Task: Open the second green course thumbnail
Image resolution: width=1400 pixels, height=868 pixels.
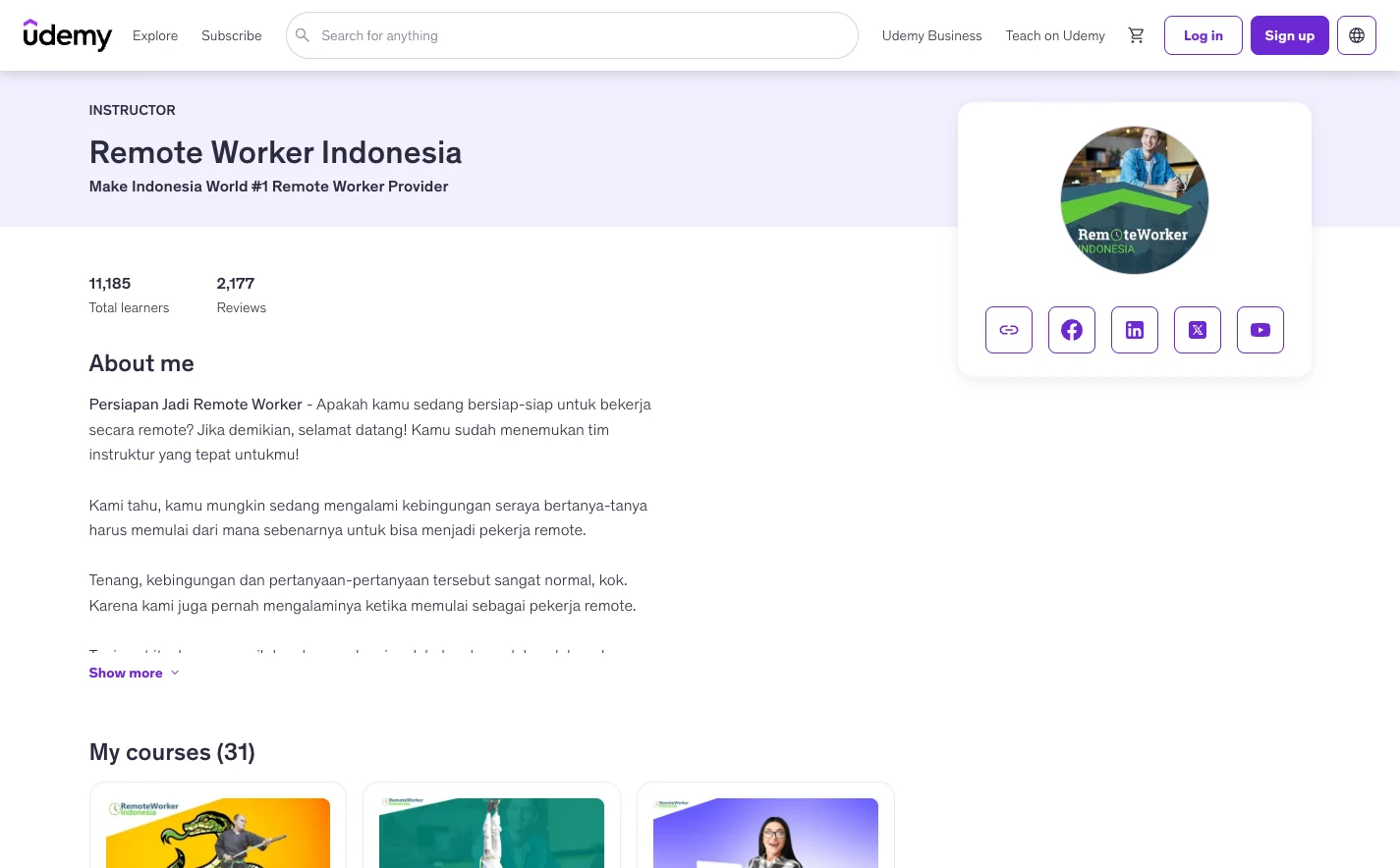Action: [491, 833]
